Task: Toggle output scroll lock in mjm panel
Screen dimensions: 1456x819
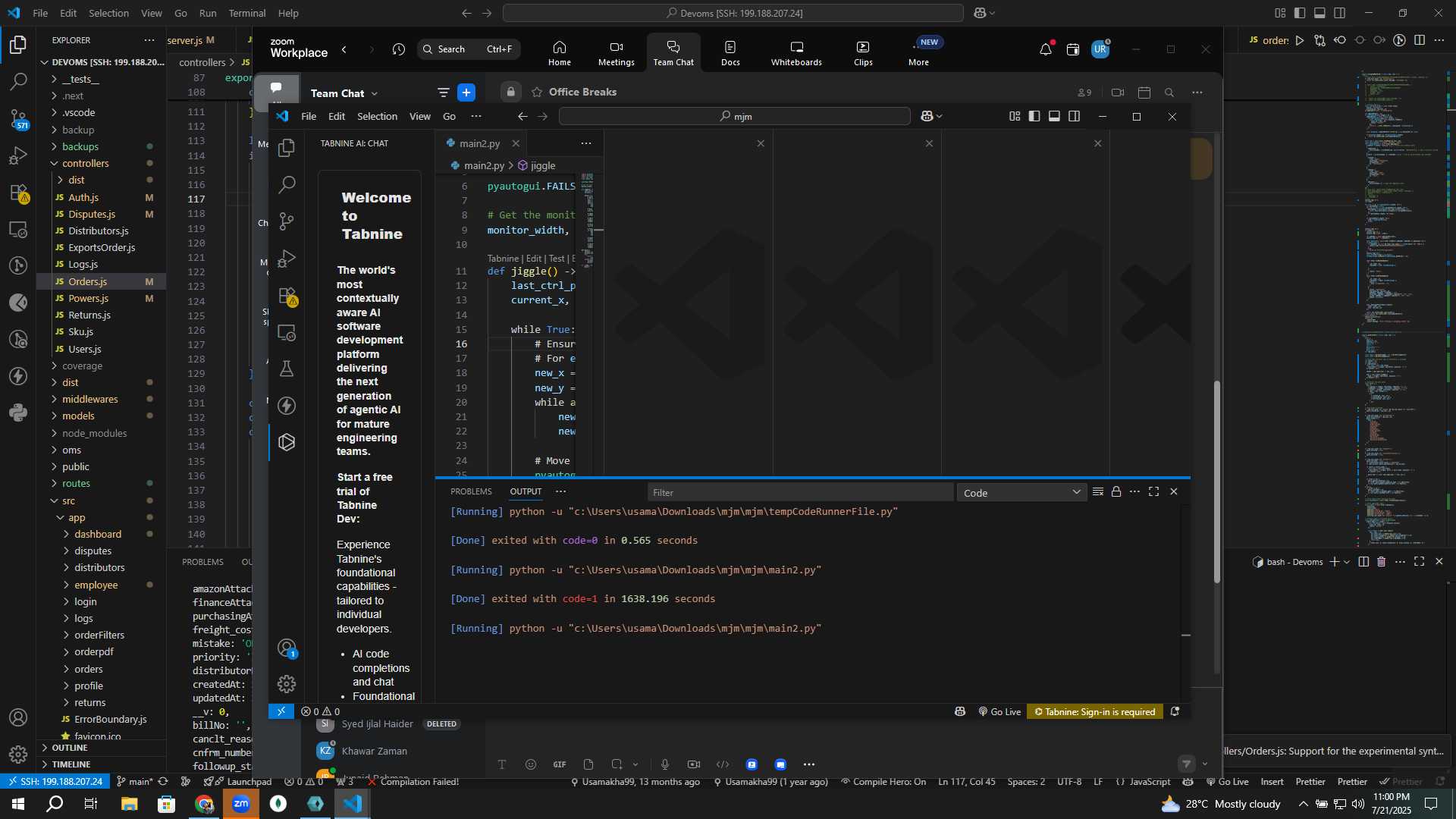Action: (x=1116, y=491)
